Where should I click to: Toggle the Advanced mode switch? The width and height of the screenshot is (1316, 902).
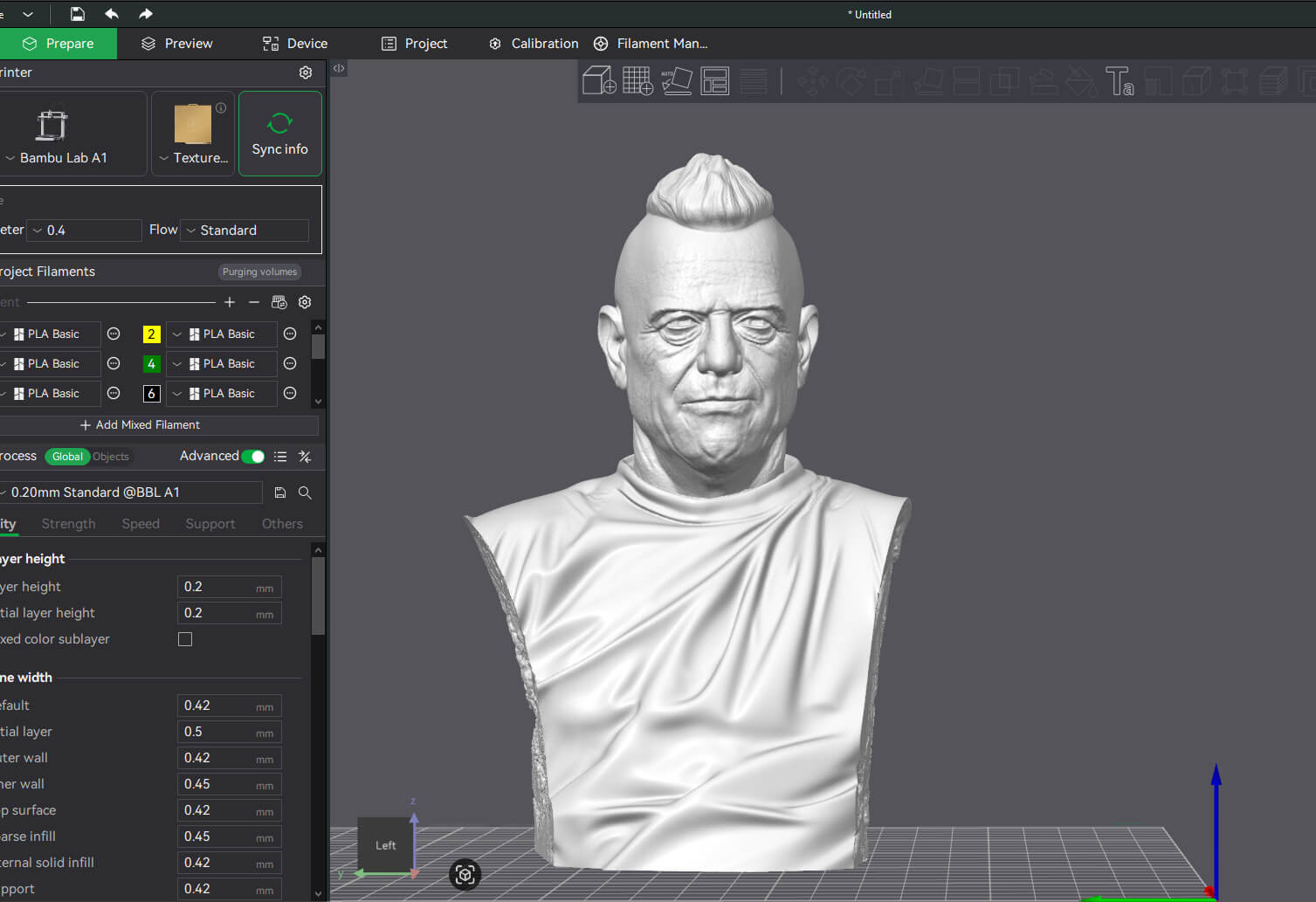pos(253,457)
